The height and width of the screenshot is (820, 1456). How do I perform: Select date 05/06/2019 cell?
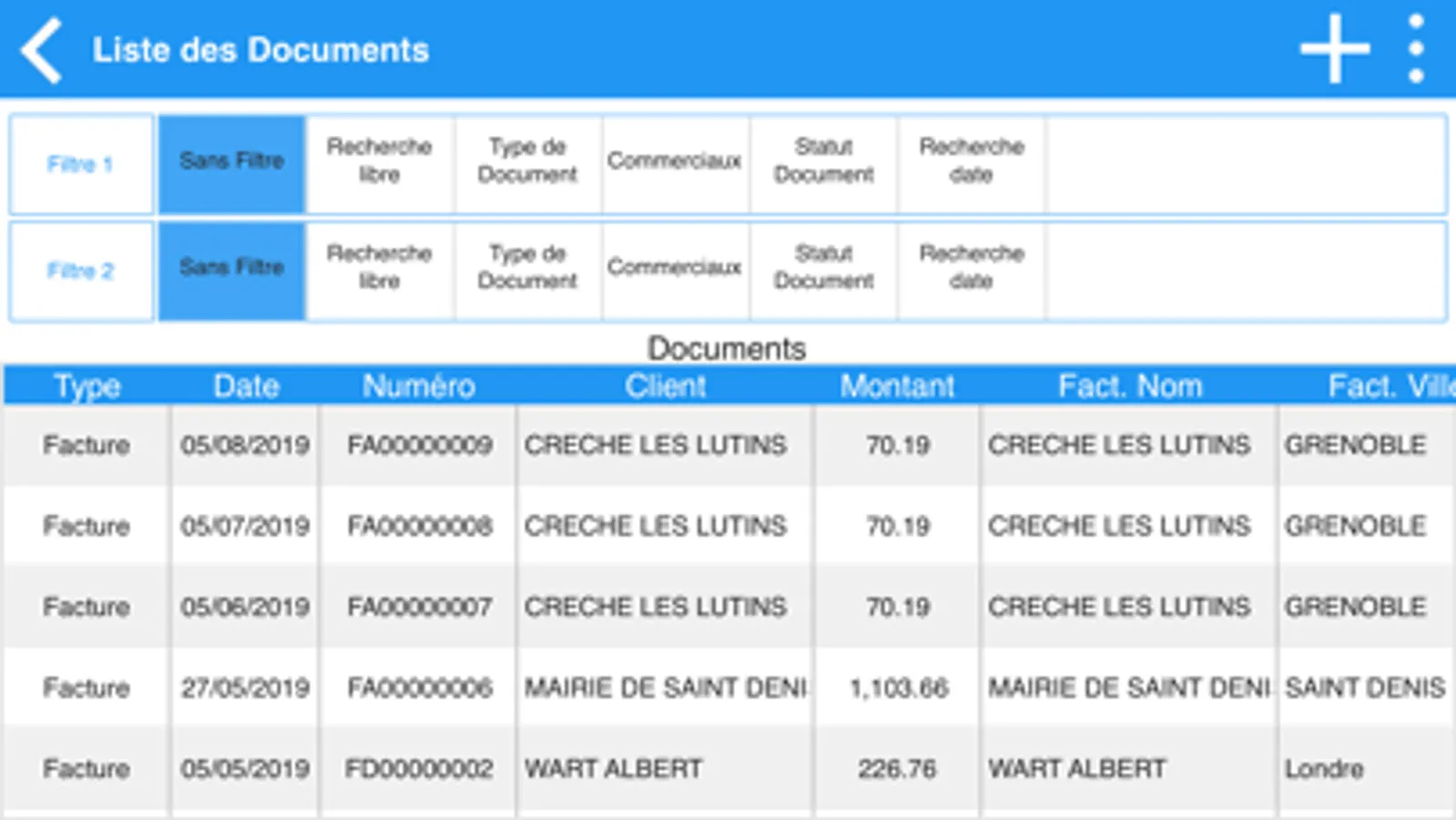(x=246, y=607)
